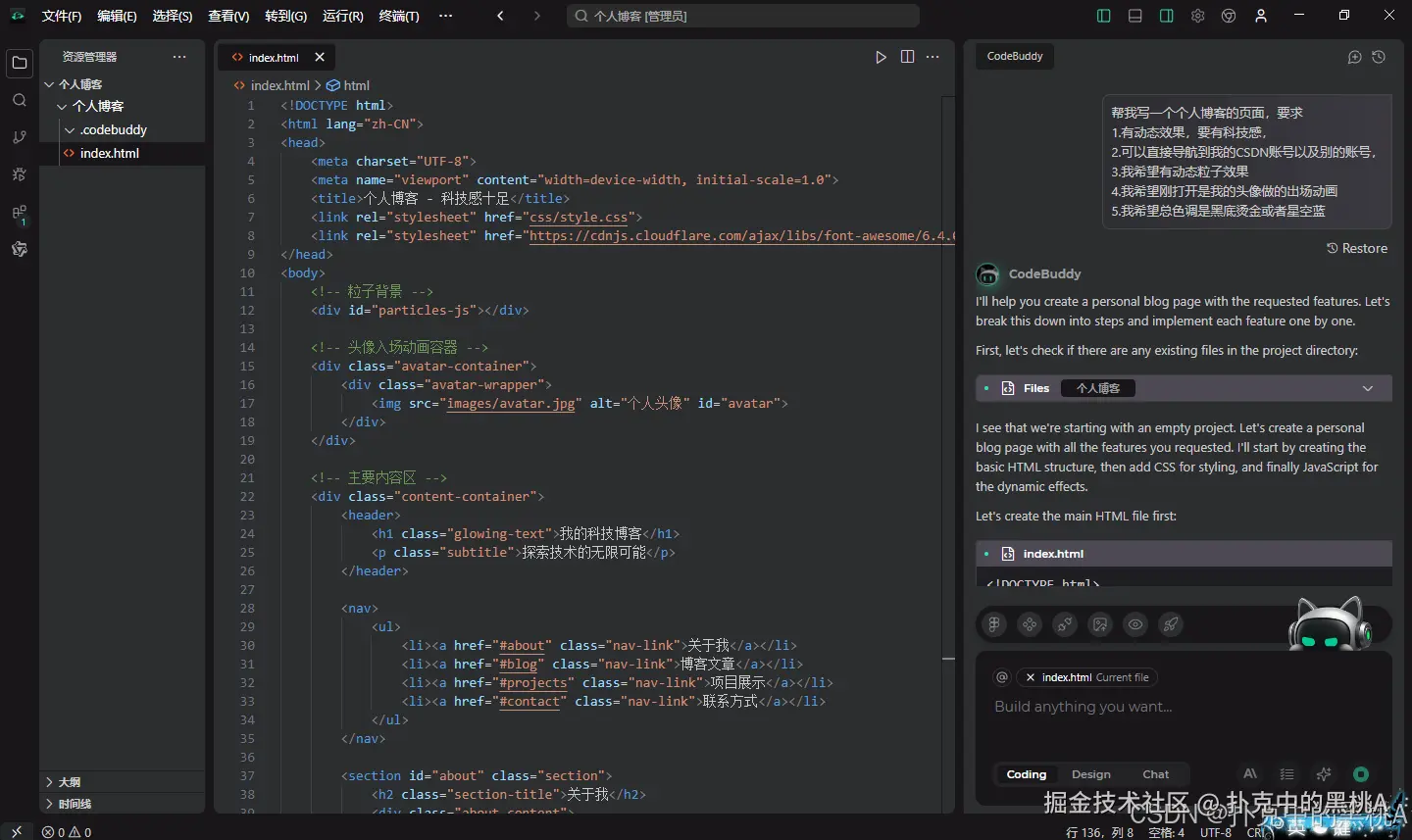Open the 终端(T) menu
1412x840 pixels.
point(398,16)
